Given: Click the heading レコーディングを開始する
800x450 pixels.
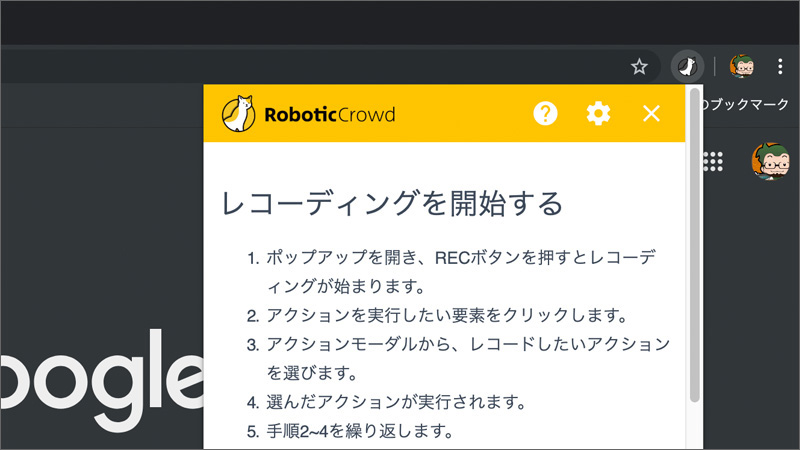Looking at the screenshot, I should [x=392, y=203].
